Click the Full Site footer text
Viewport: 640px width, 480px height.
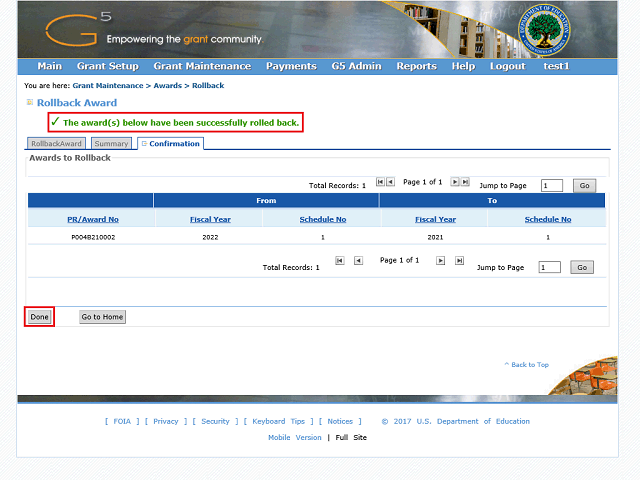[x=351, y=438]
